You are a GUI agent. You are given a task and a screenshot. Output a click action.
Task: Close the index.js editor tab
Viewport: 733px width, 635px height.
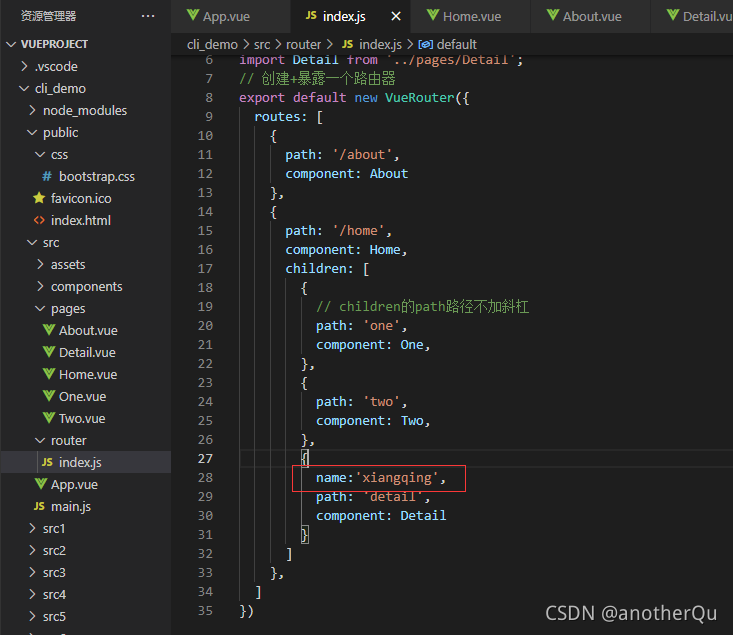coord(396,16)
